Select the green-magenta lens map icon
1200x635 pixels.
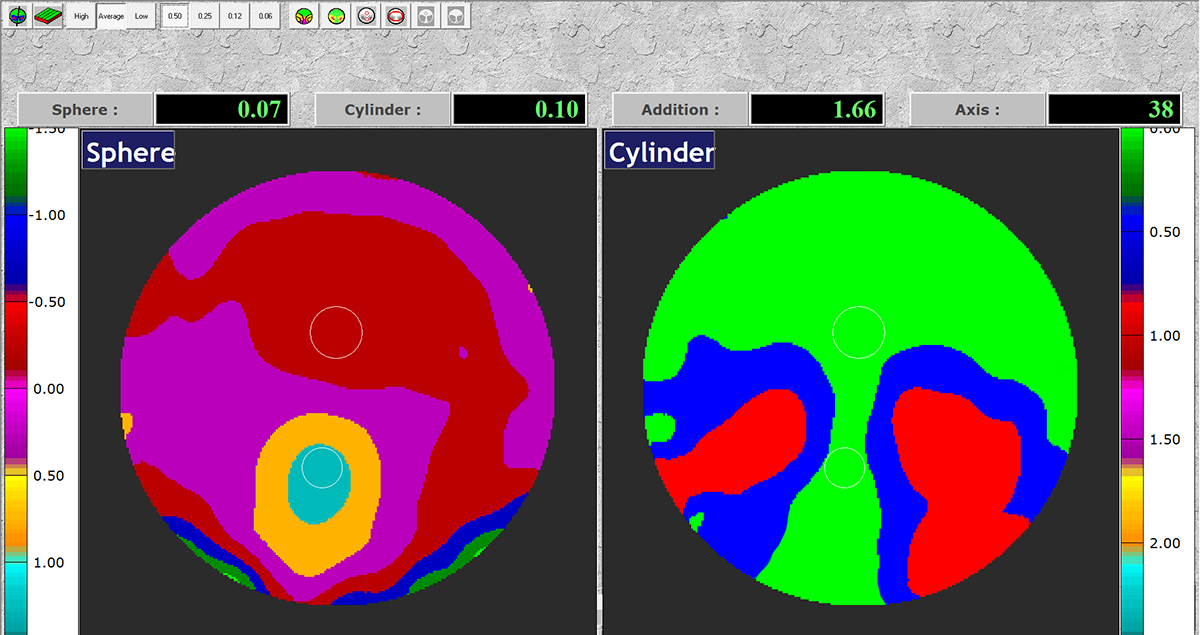tap(306, 16)
